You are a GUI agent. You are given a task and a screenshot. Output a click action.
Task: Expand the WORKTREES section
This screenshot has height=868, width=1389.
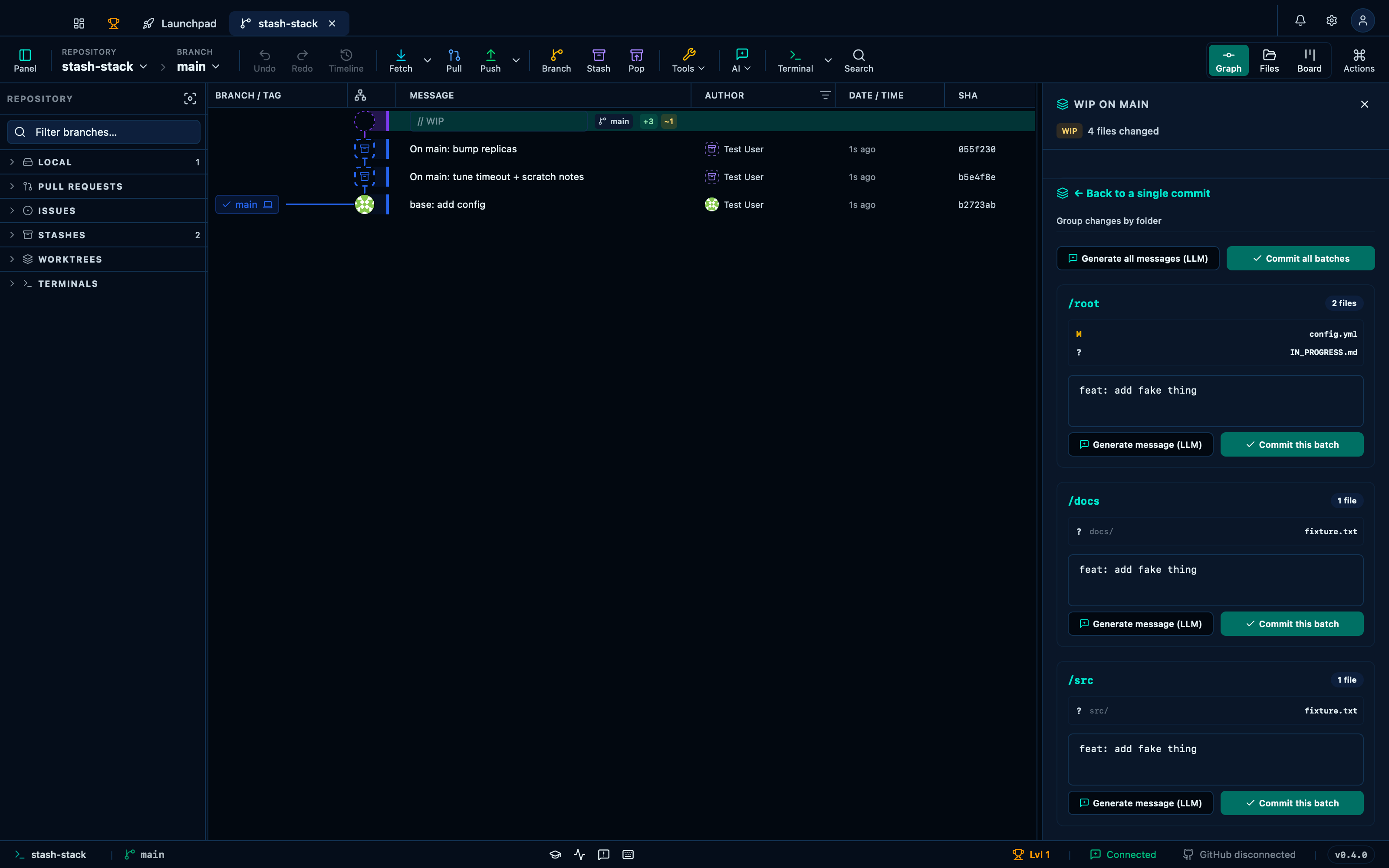(x=103, y=260)
